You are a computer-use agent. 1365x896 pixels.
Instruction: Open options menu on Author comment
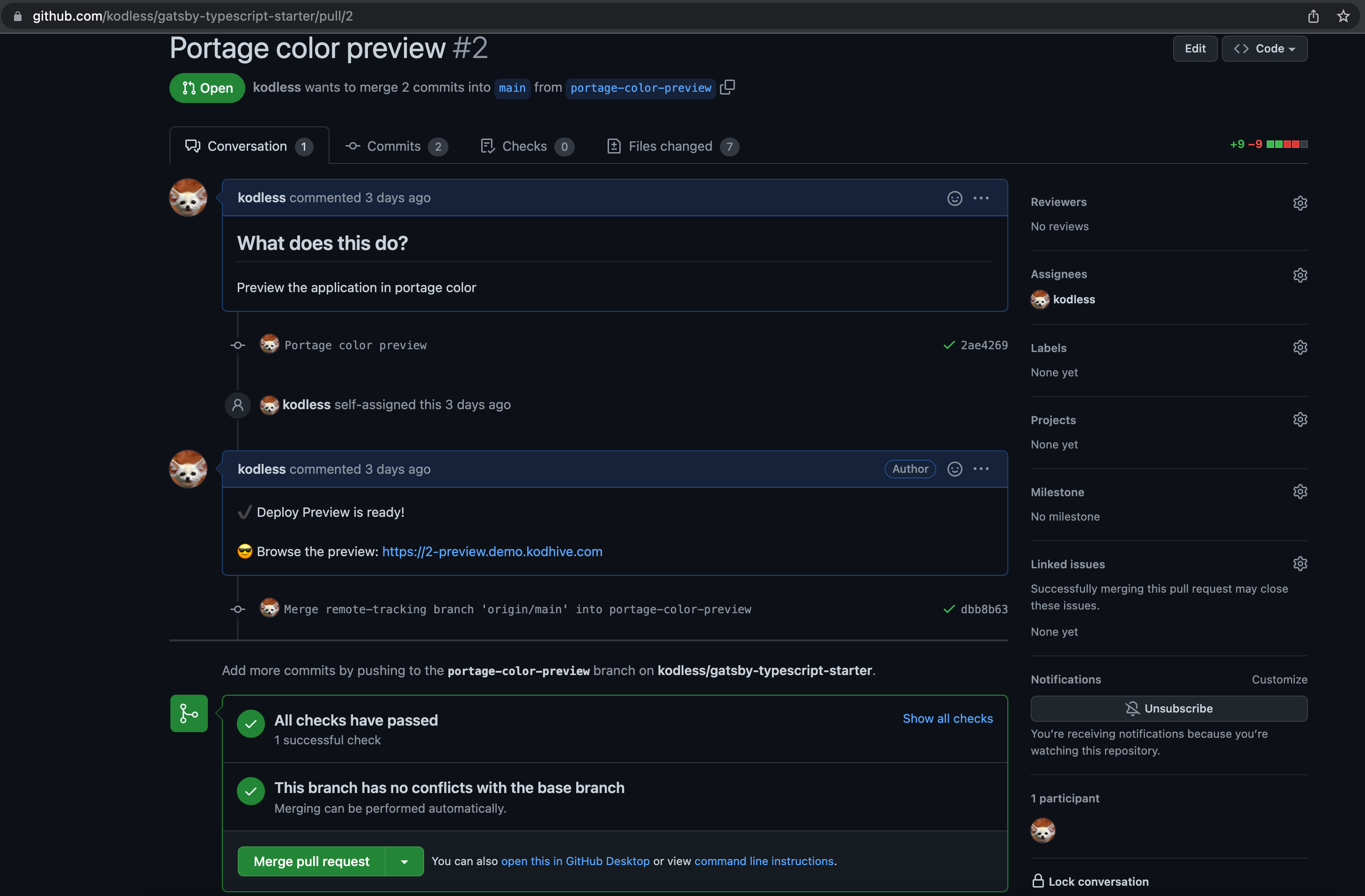pyautogui.click(x=981, y=469)
